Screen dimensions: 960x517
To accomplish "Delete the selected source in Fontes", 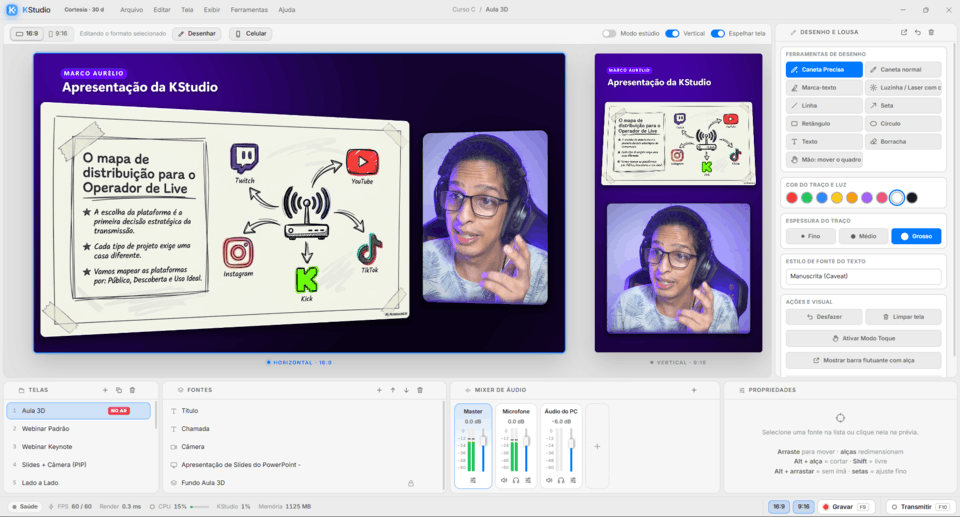I will tap(420, 390).
